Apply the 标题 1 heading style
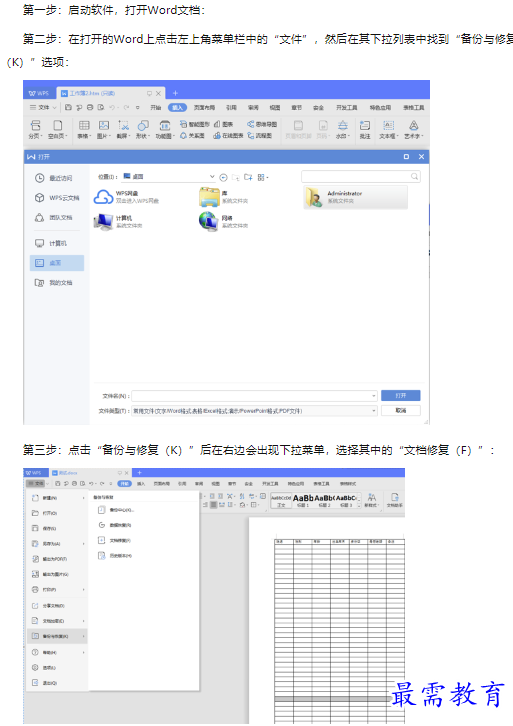The image size is (513, 726). point(303,501)
